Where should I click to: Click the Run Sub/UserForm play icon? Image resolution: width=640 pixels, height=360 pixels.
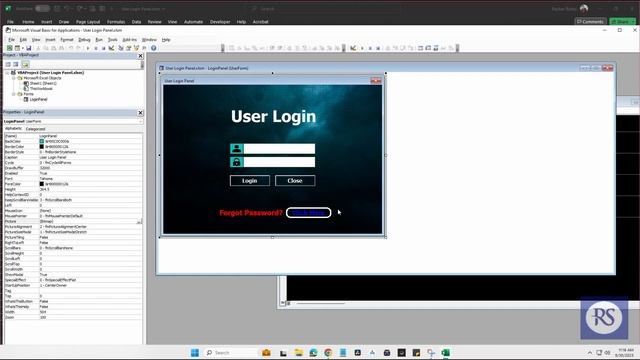click(x=88, y=48)
